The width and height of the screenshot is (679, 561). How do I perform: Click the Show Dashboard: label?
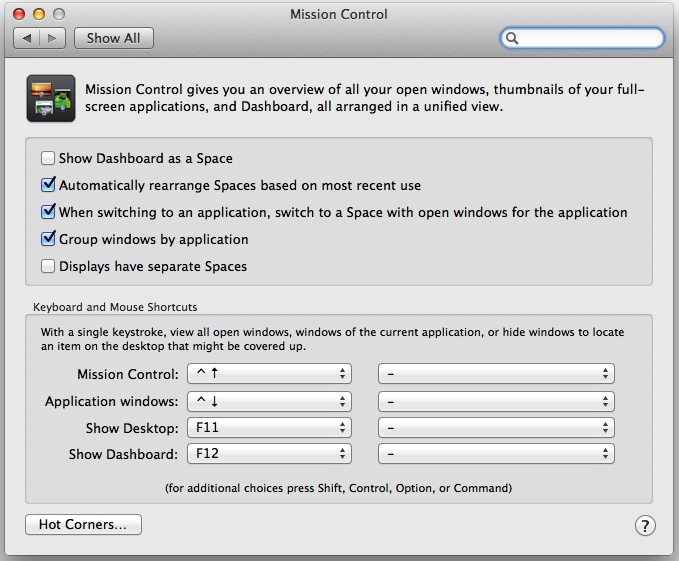[x=123, y=454]
